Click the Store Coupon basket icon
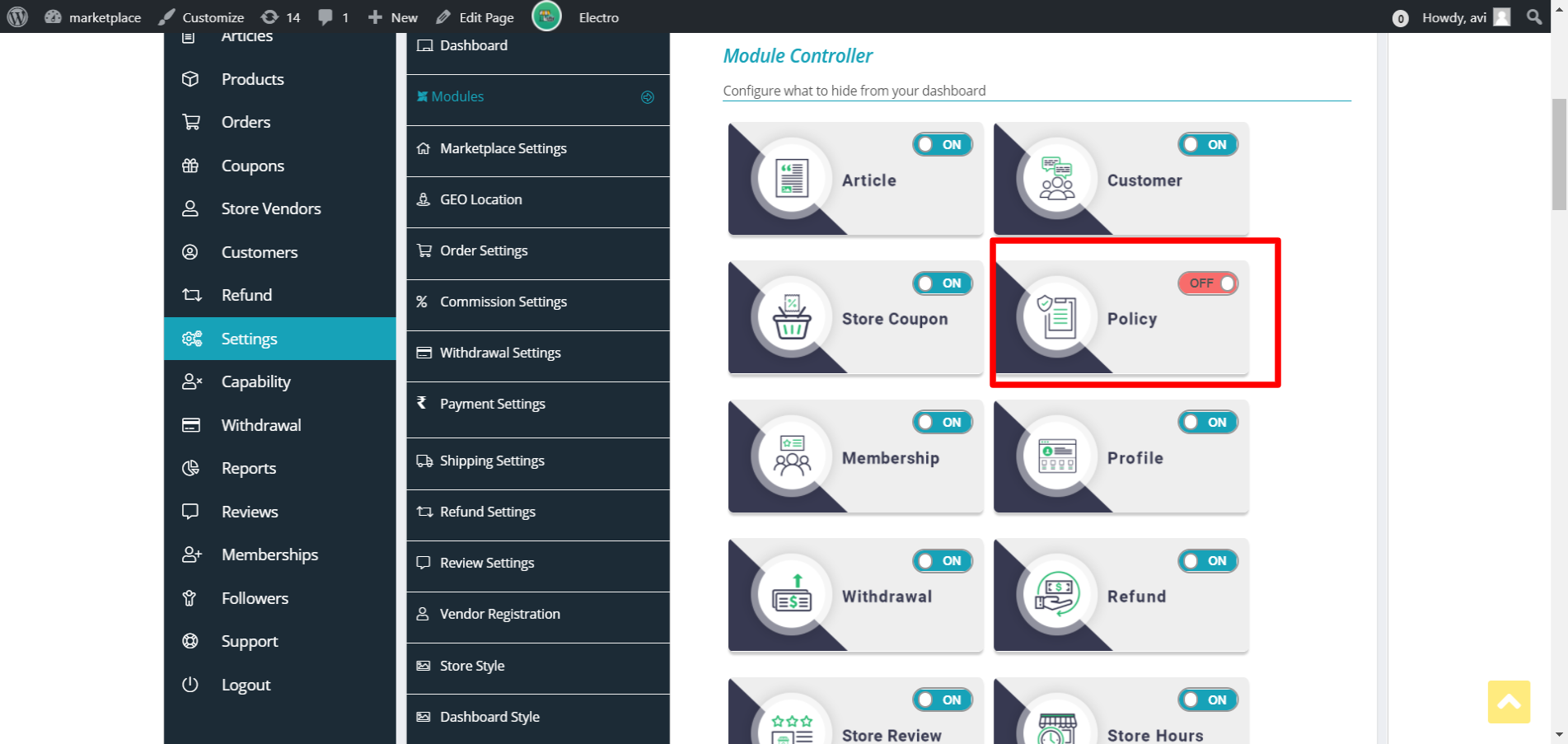Screen dimensions: 1568x744 point(792,317)
